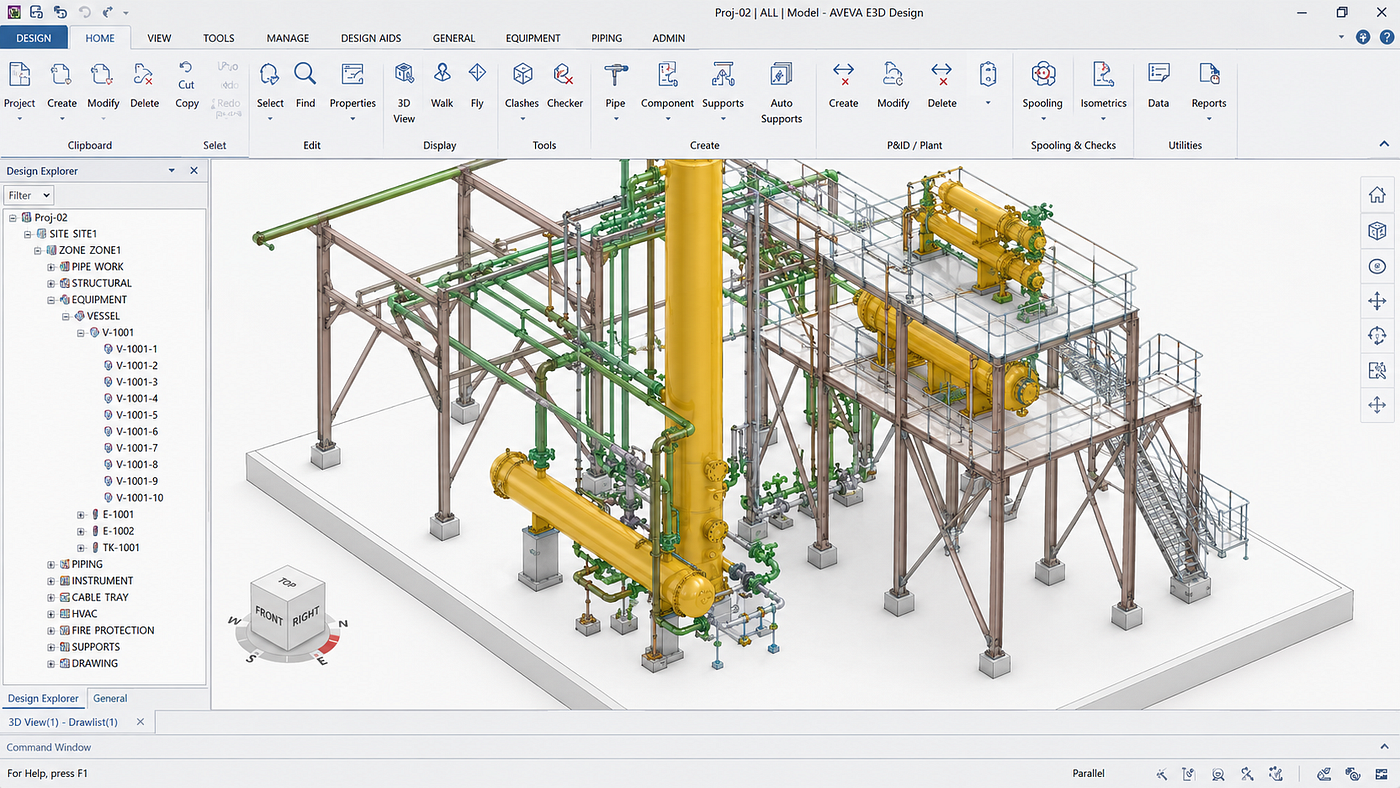Click the cube view icon in the viewport toolbar
Screen dimensions: 1400x788
coord(1377,231)
